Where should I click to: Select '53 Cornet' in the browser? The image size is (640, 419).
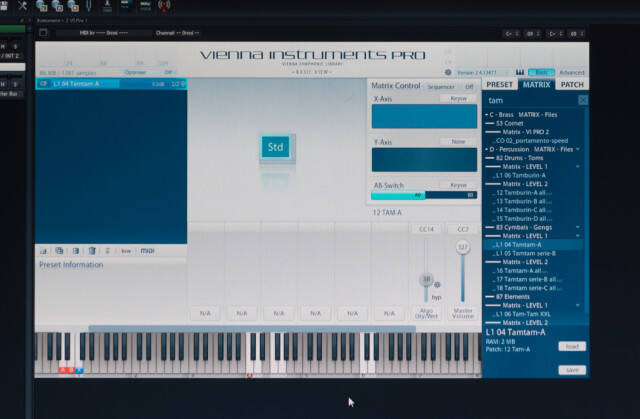510,123
